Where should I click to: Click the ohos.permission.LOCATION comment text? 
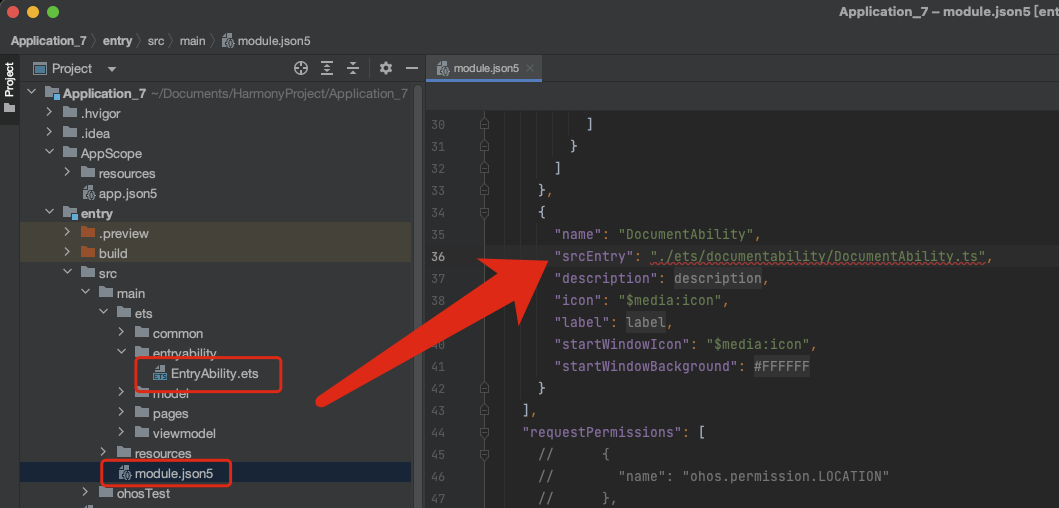click(783, 476)
